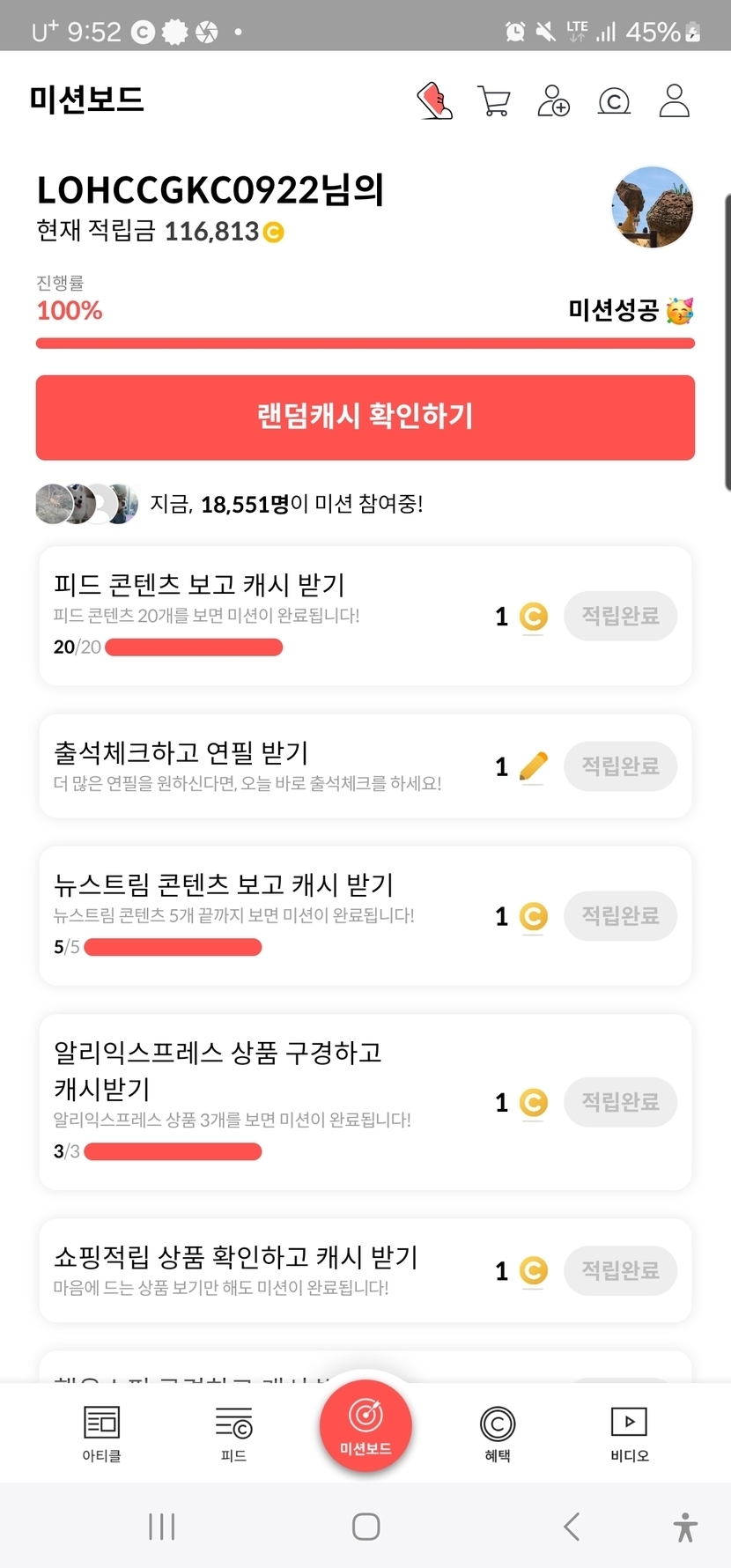The width and height of the screenshot is (731, 1568).
Task: Tap the profile photo thumbnail
Action: pyautogui.click(x=652, y=208)
